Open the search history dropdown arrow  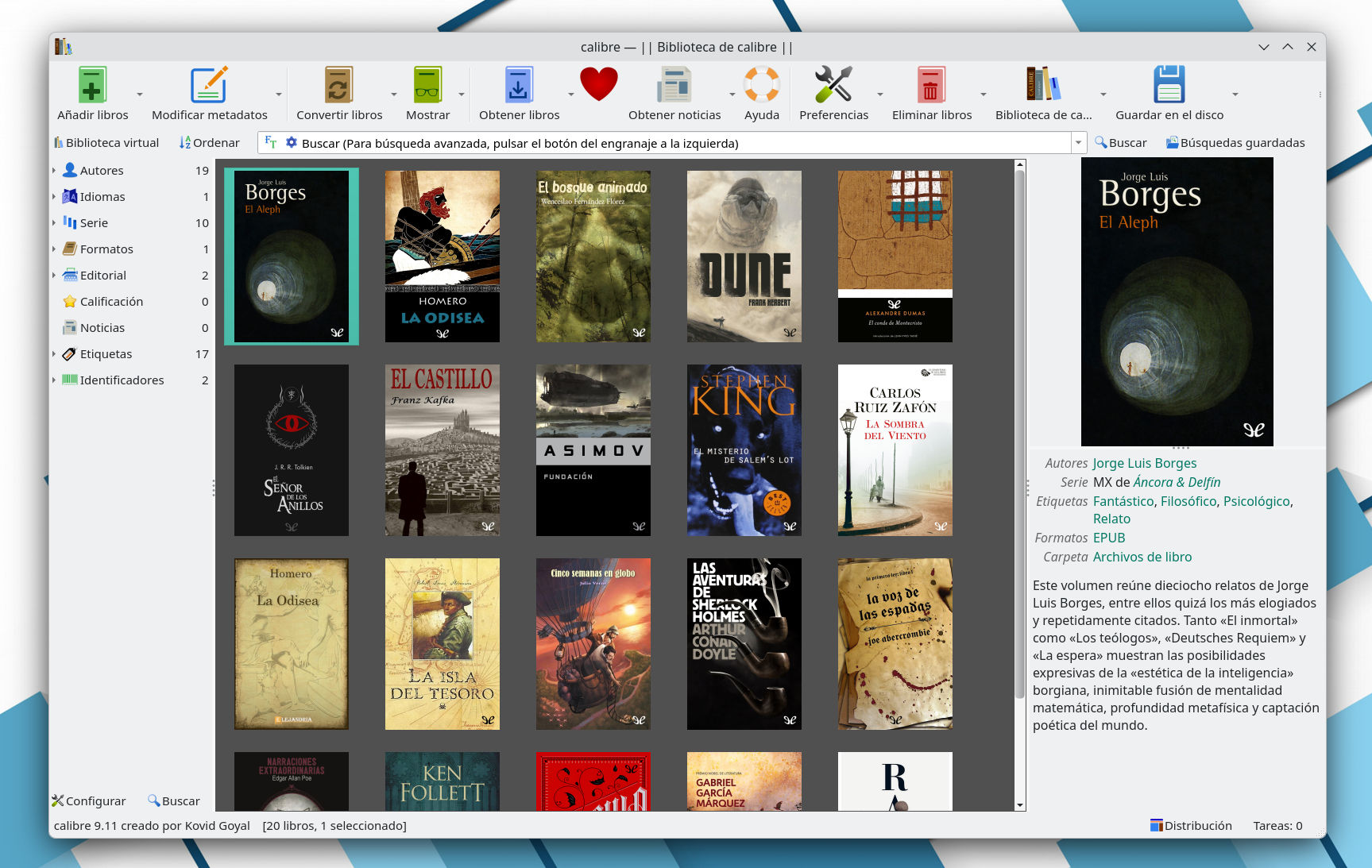(x=1079, y=143)
